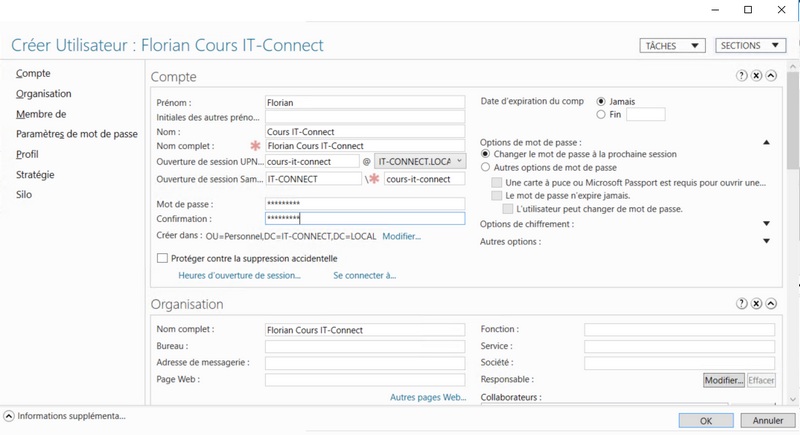Expand Informations supplémentaires arrow icon
Viewport: 800px width, 435px height.
point(9,416)
